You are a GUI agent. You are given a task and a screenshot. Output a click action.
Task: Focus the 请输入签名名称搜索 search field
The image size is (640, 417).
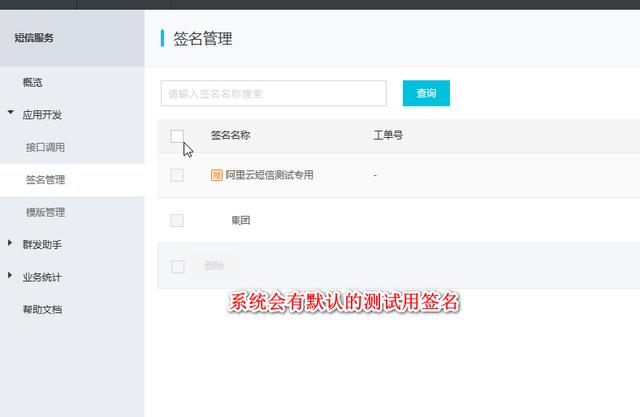(x=273, y=93)
